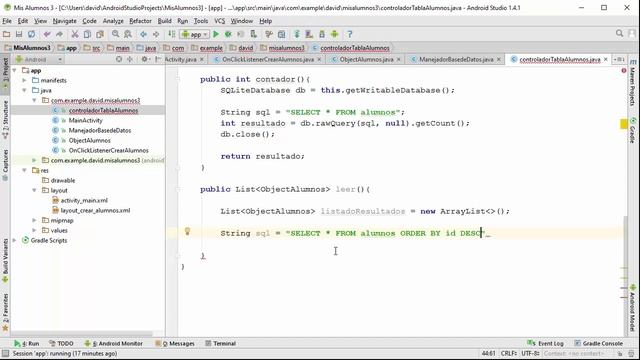Click the navigate Forward arrow icon
This screenshot has width=640, height=360.
(156, 34)
